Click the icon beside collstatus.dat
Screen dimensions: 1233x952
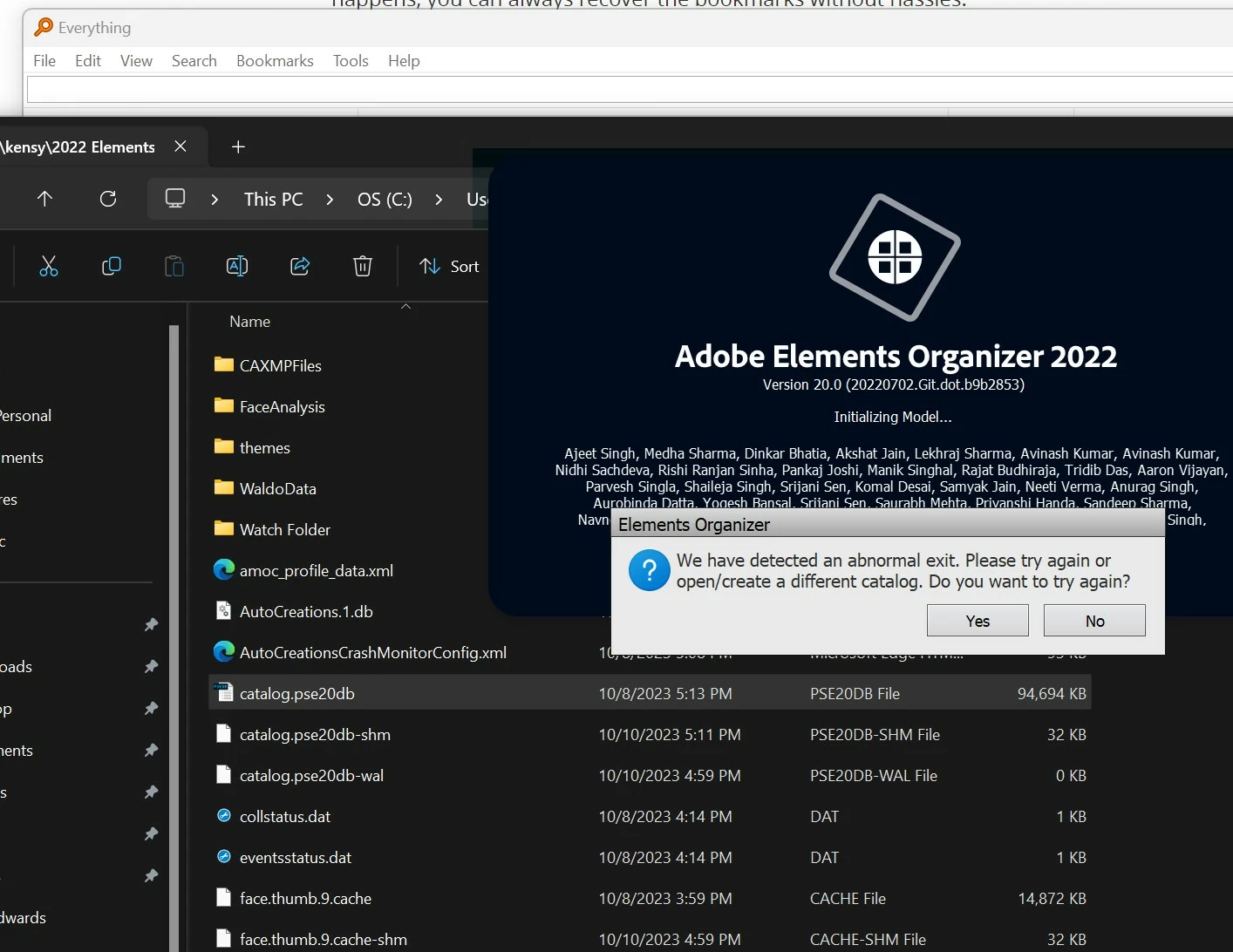click(x=224, y=816)
